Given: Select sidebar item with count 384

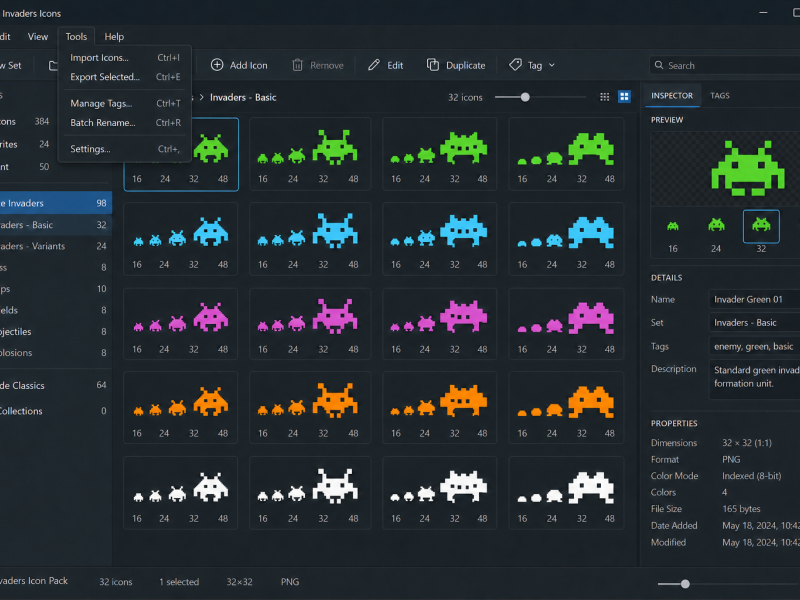Looking at the screenshot, I should tap(56, 121).
